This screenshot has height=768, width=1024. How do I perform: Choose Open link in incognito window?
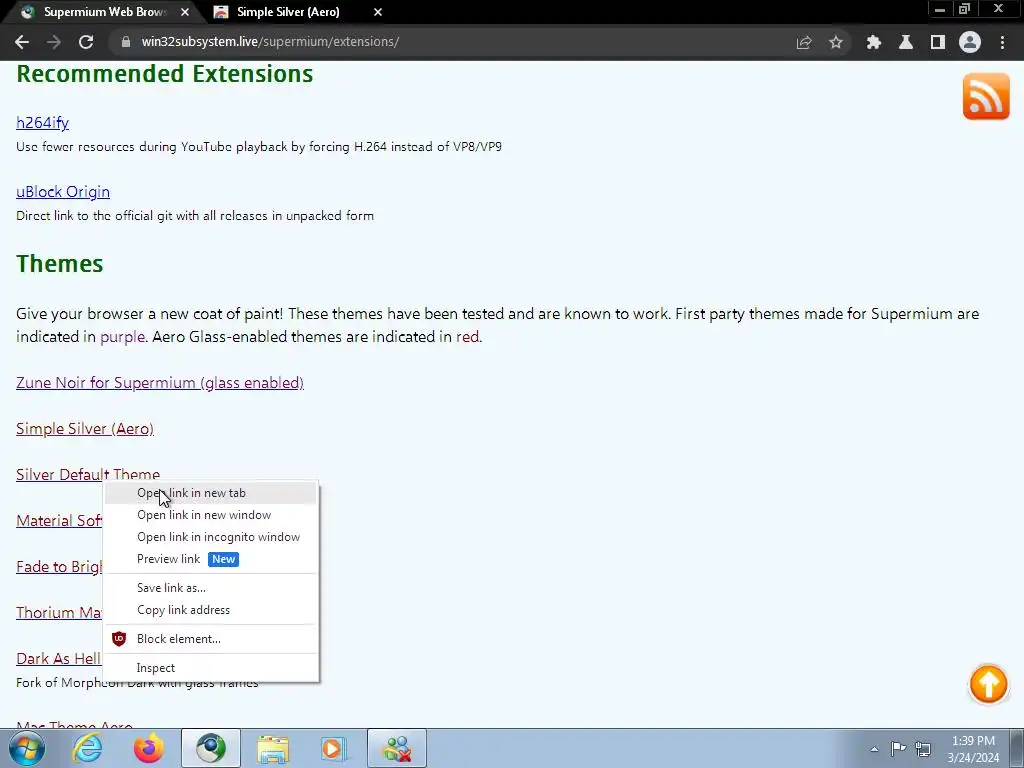click(210, 537)
